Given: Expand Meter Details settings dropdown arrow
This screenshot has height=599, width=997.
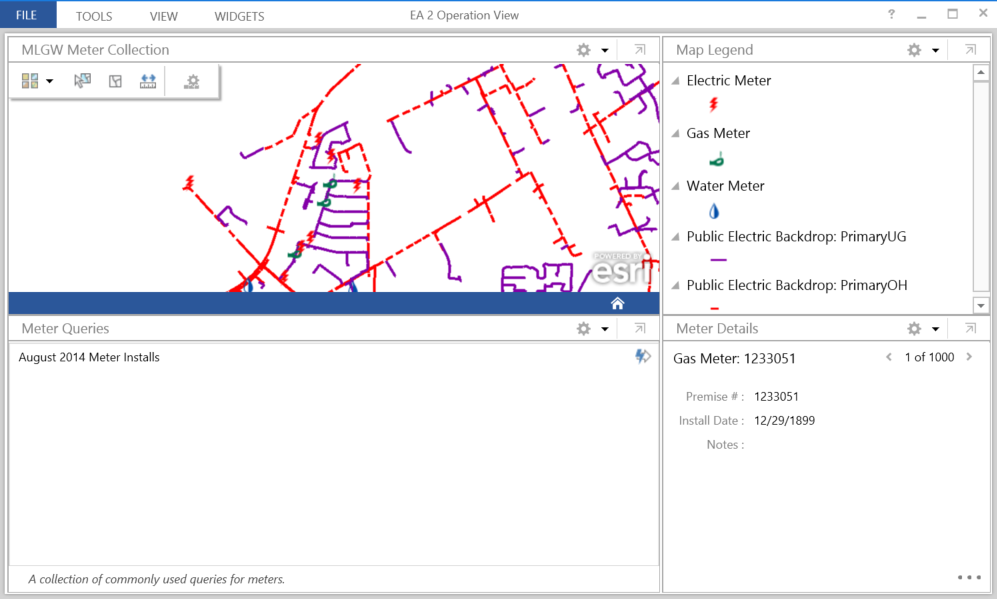Looking at the screenshot, I should 935,329.
